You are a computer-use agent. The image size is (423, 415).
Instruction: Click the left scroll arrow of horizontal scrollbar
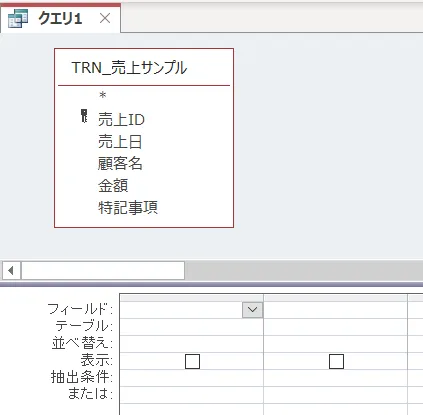(11, 270)
